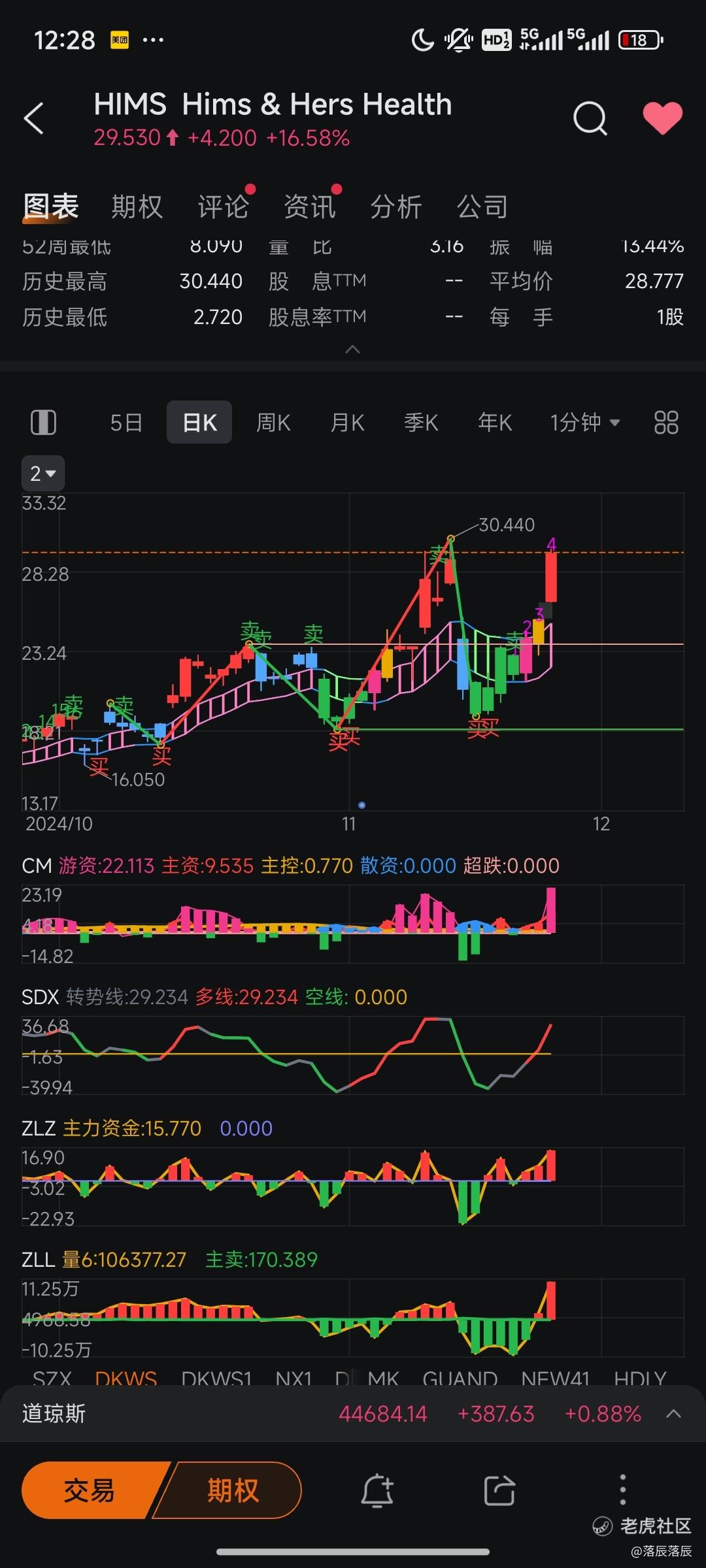This screenshot has width=706, height=1568.
Task: Select the NEW41 indicator tab
Action: point(555,1379)
